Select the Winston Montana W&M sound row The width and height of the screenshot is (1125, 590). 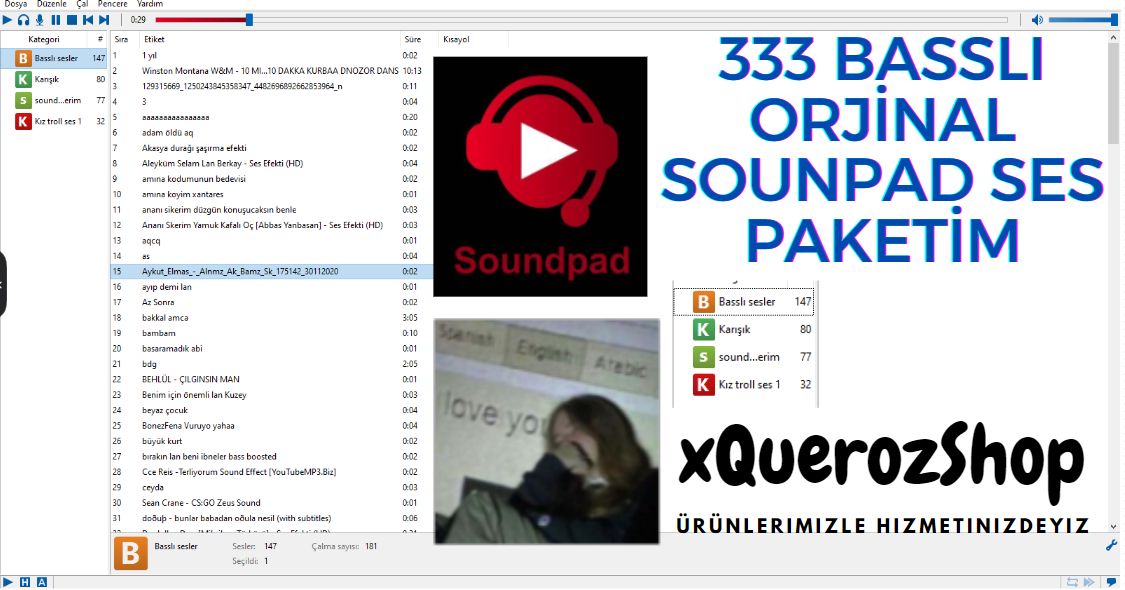pos(272,71)
